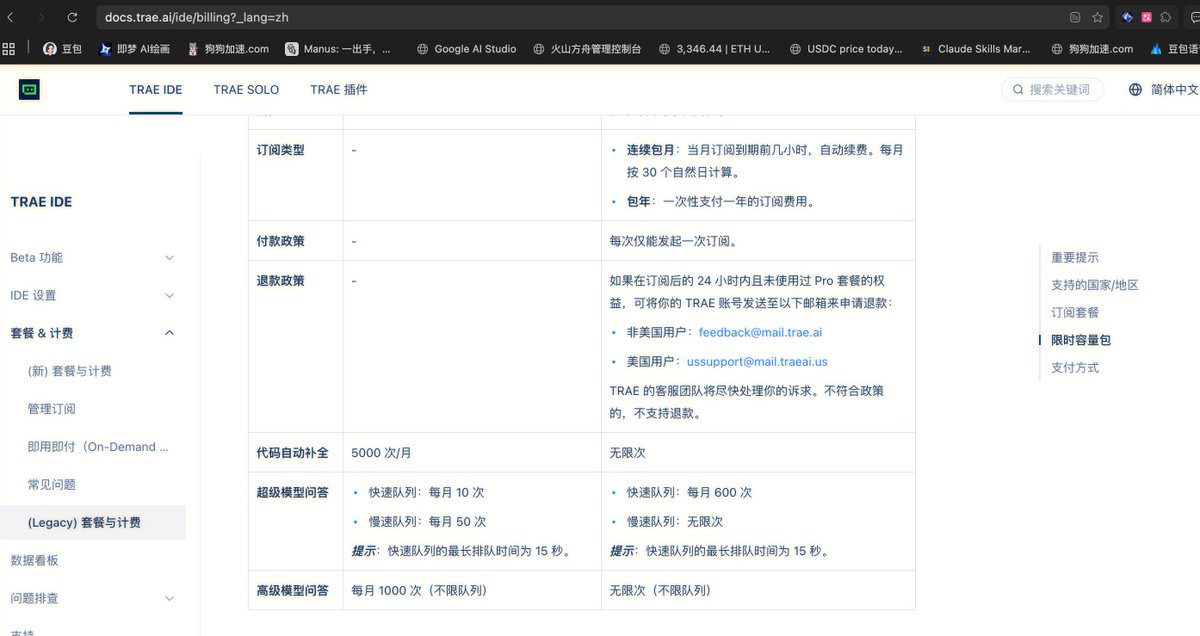Image resolution: width=1200 pixels, height=636 pixels.
Task: Jump to 重要提示 in the page outline
Action: [x=1075, y=257]
